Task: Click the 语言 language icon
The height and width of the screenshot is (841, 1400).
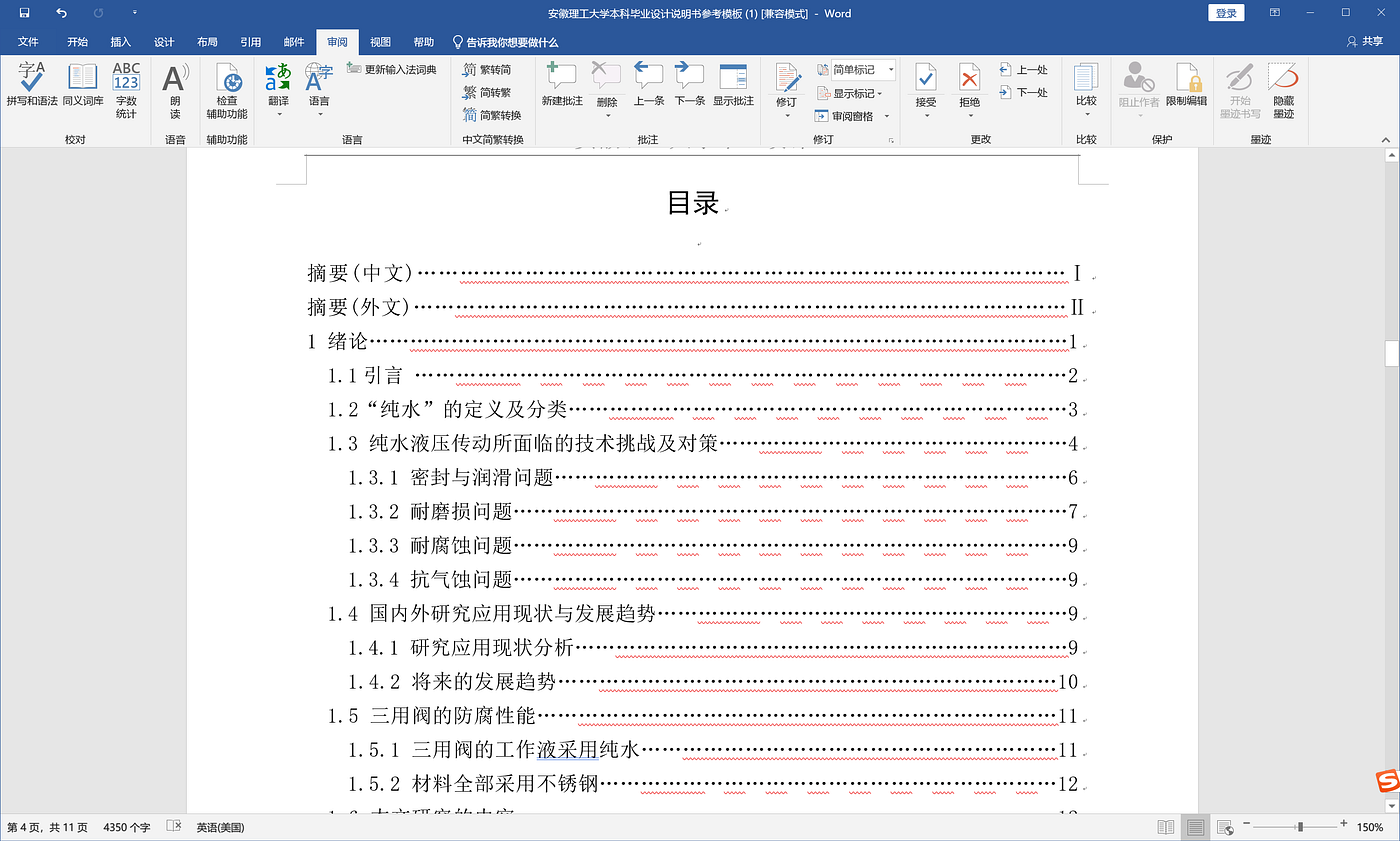Action: pos(319,78)
